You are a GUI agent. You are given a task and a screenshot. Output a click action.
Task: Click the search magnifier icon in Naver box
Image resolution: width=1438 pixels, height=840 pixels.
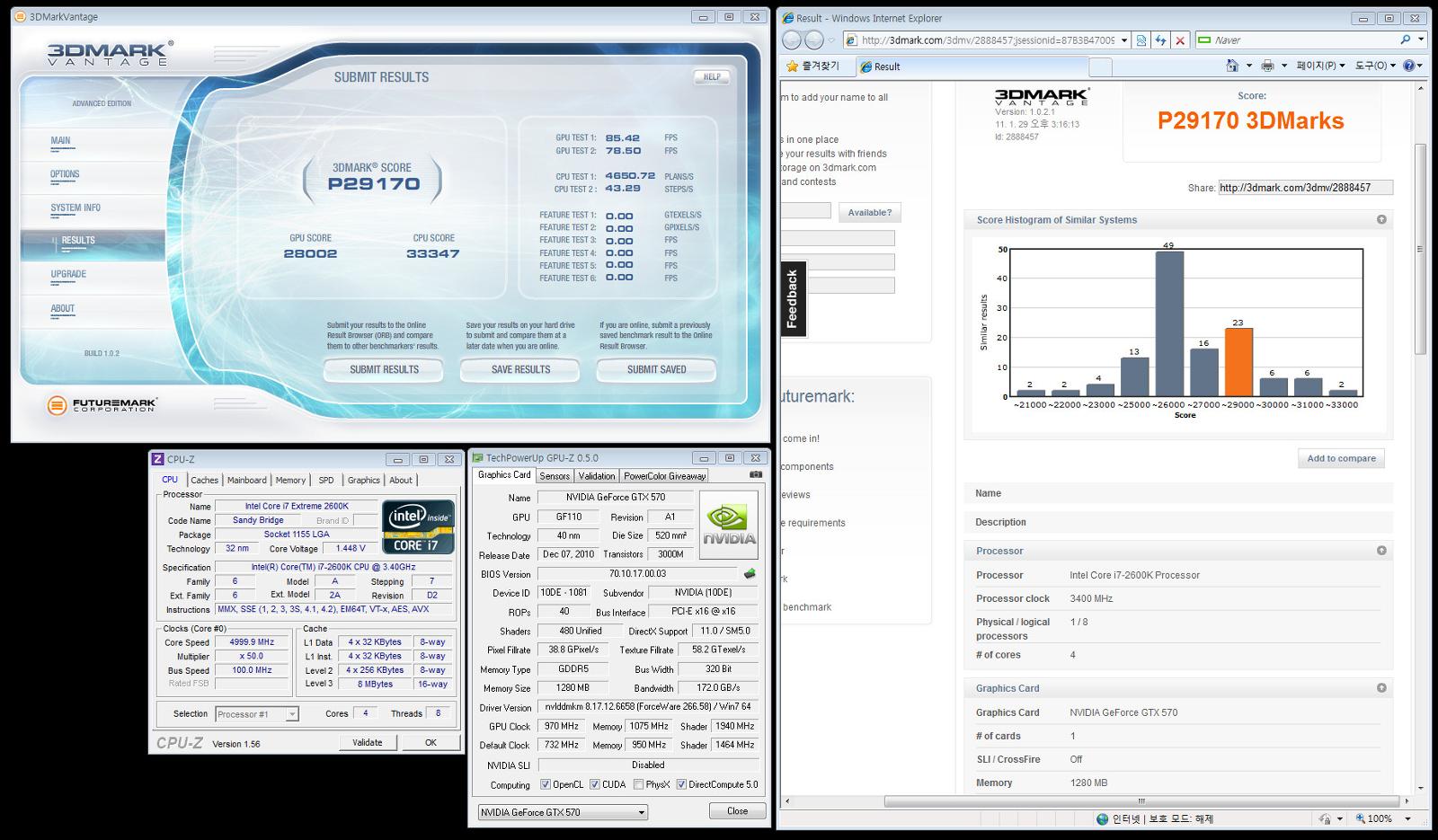point(1406,40)
